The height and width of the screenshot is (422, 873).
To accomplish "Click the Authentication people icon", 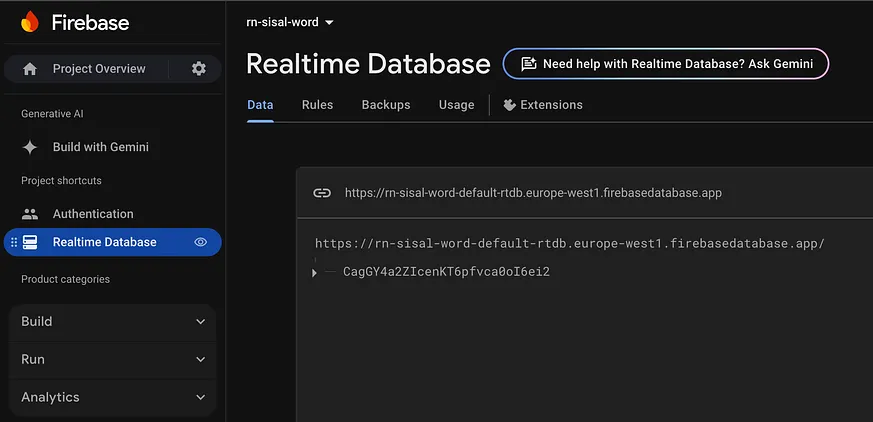I will [x=30, y=214].
